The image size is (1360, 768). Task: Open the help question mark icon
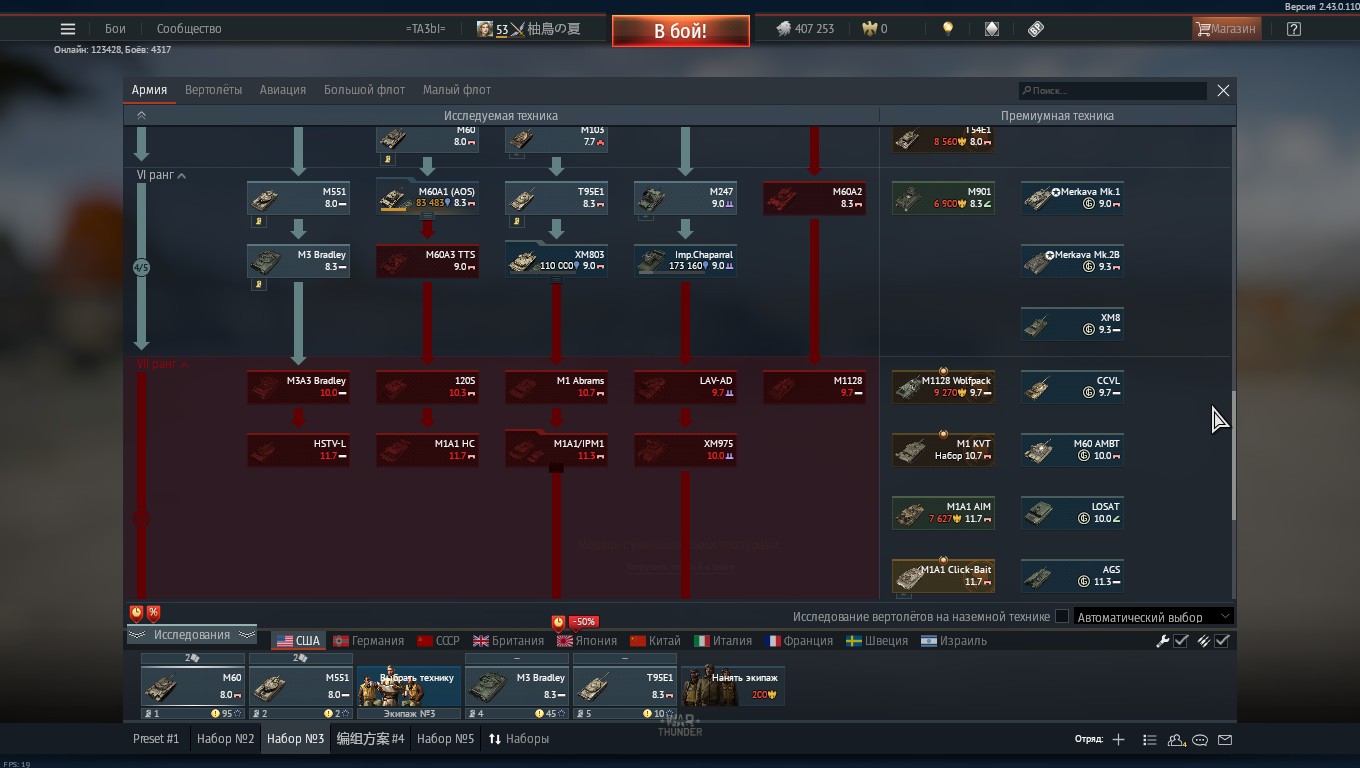1294,29
